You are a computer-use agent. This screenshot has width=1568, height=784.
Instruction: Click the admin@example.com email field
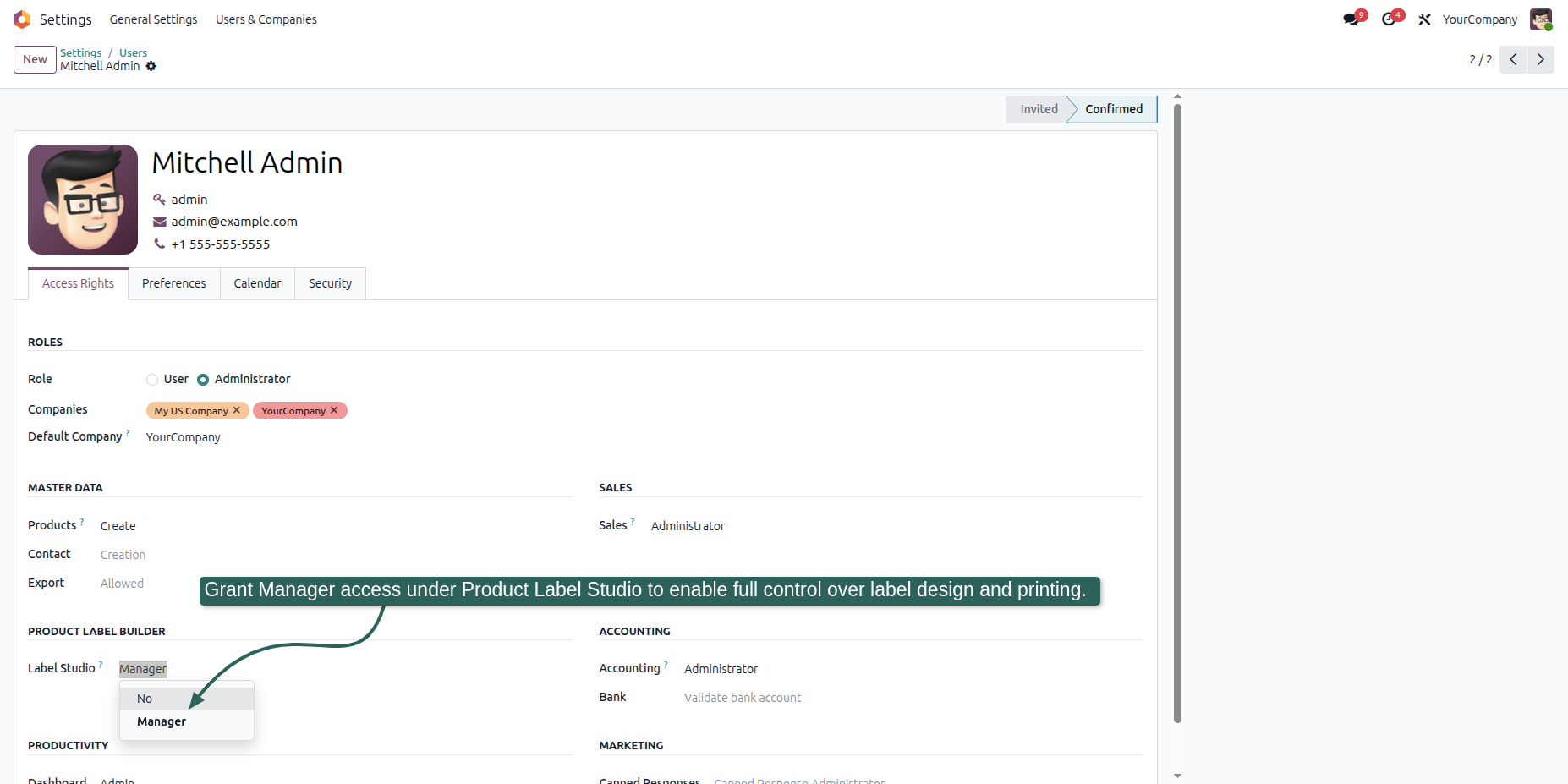234,222
